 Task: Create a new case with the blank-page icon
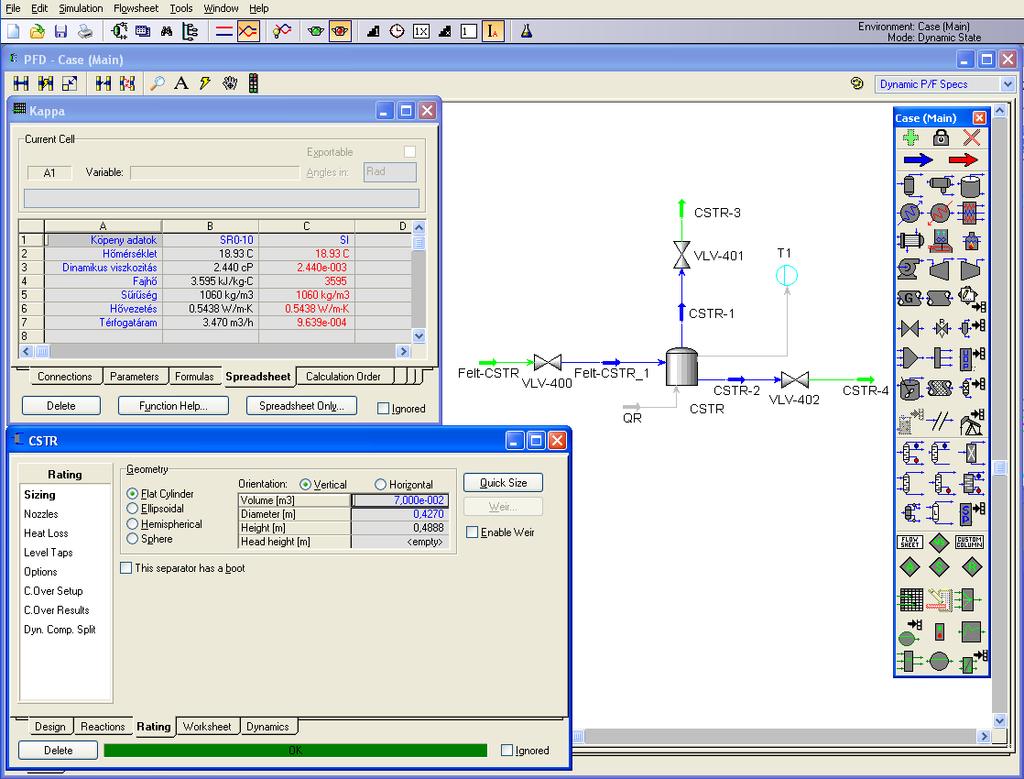(x=13, y=31)
